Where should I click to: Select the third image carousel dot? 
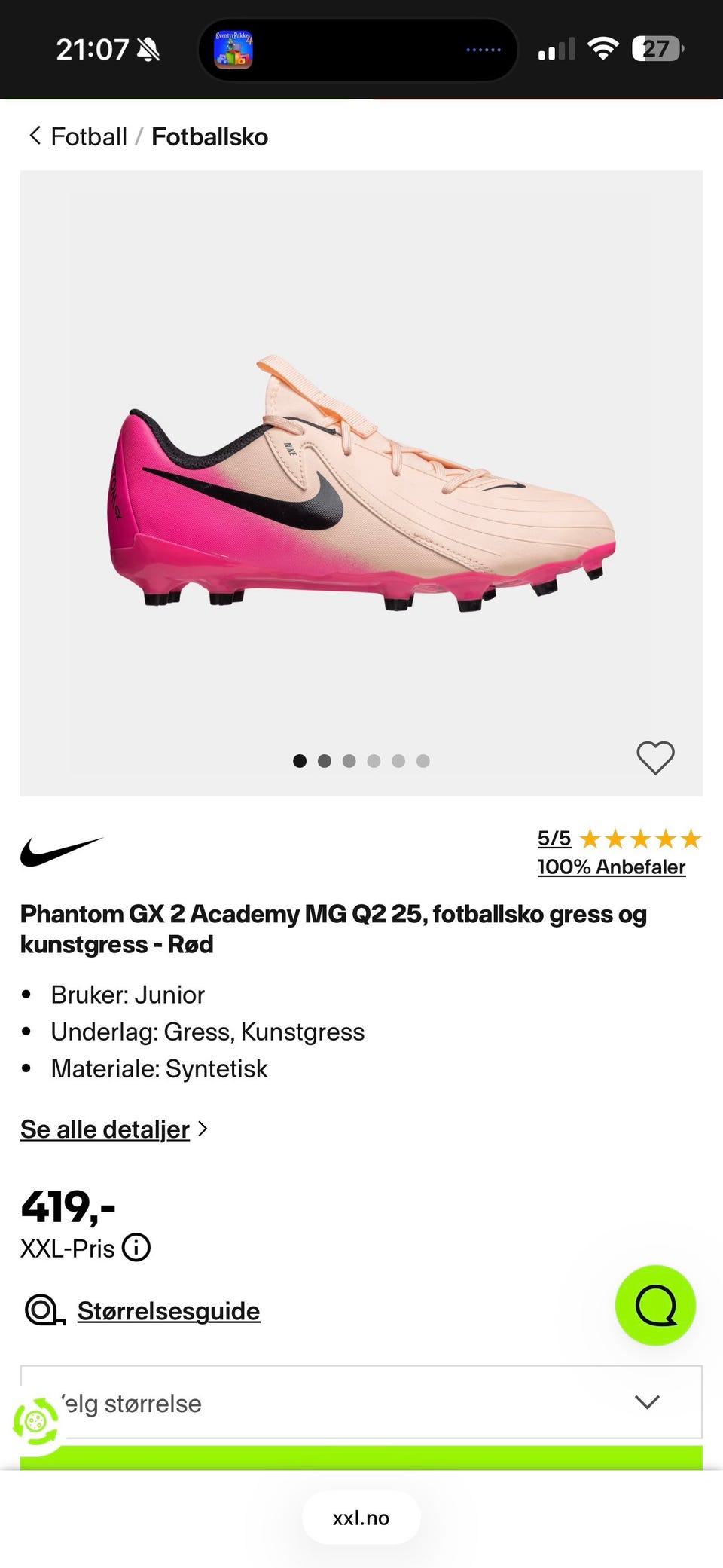[x=349, y=761]
